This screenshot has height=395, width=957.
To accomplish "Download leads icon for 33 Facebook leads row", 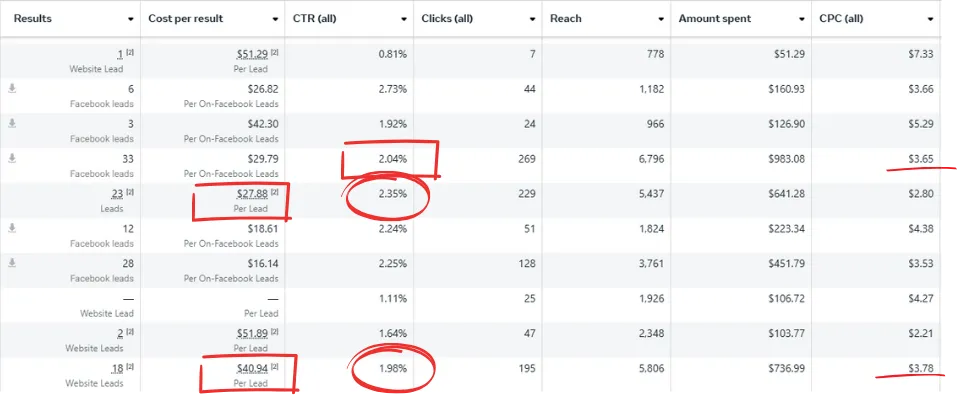I will (12, 159).
